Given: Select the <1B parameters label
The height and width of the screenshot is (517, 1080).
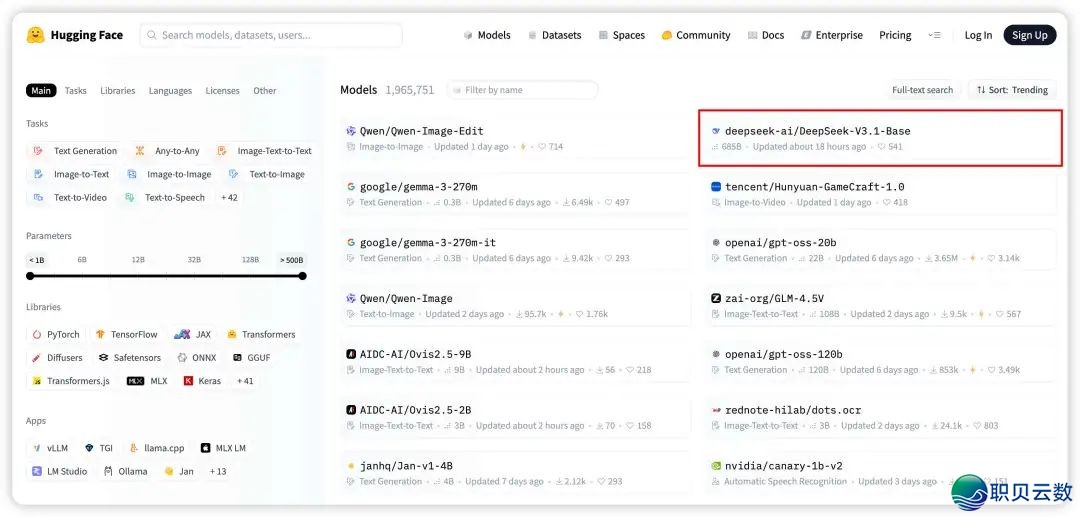Looking at the screenshot, I should [x=36, y=260].
